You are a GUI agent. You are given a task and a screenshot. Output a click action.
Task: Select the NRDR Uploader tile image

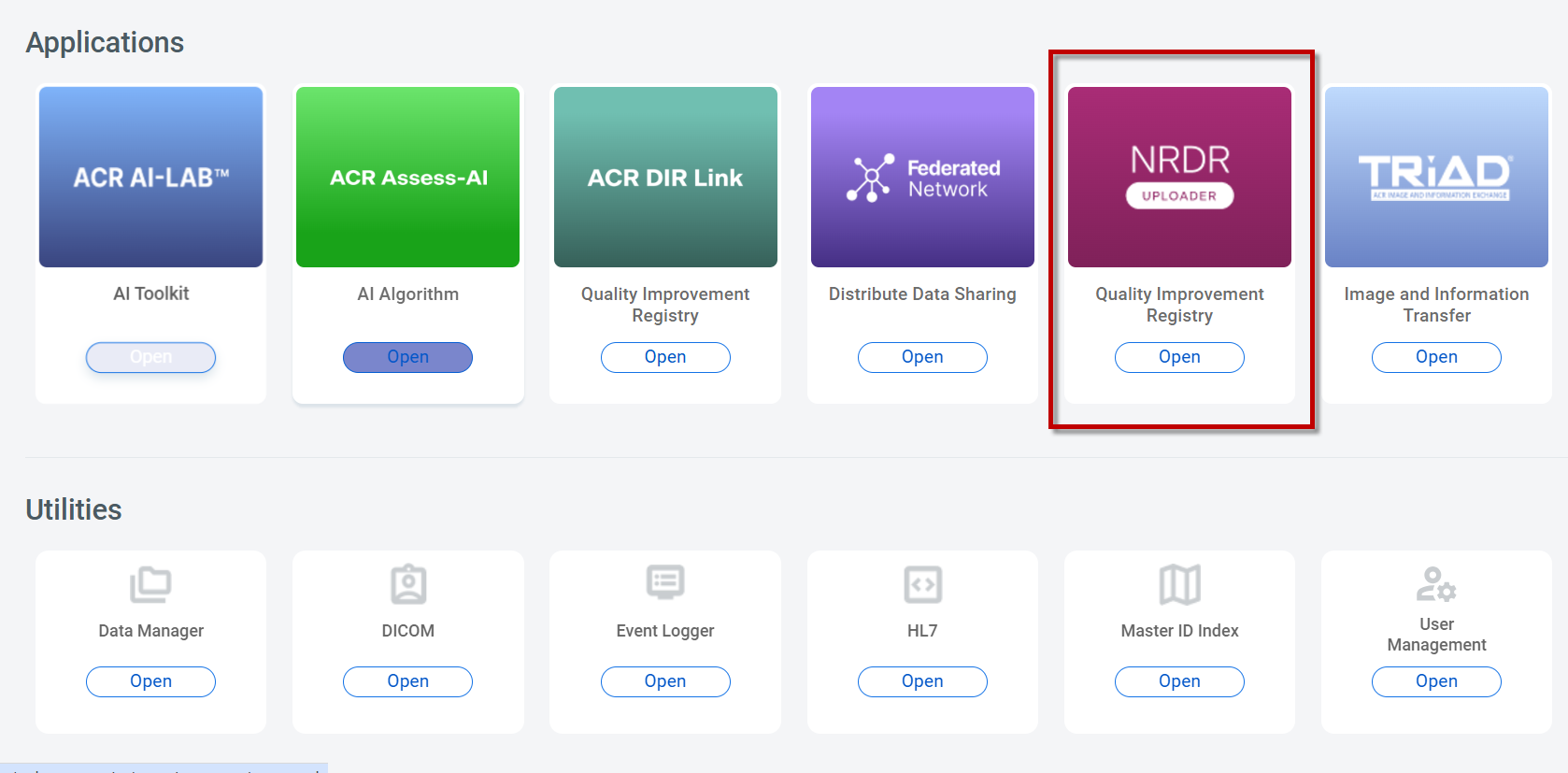pos(1179,177)
